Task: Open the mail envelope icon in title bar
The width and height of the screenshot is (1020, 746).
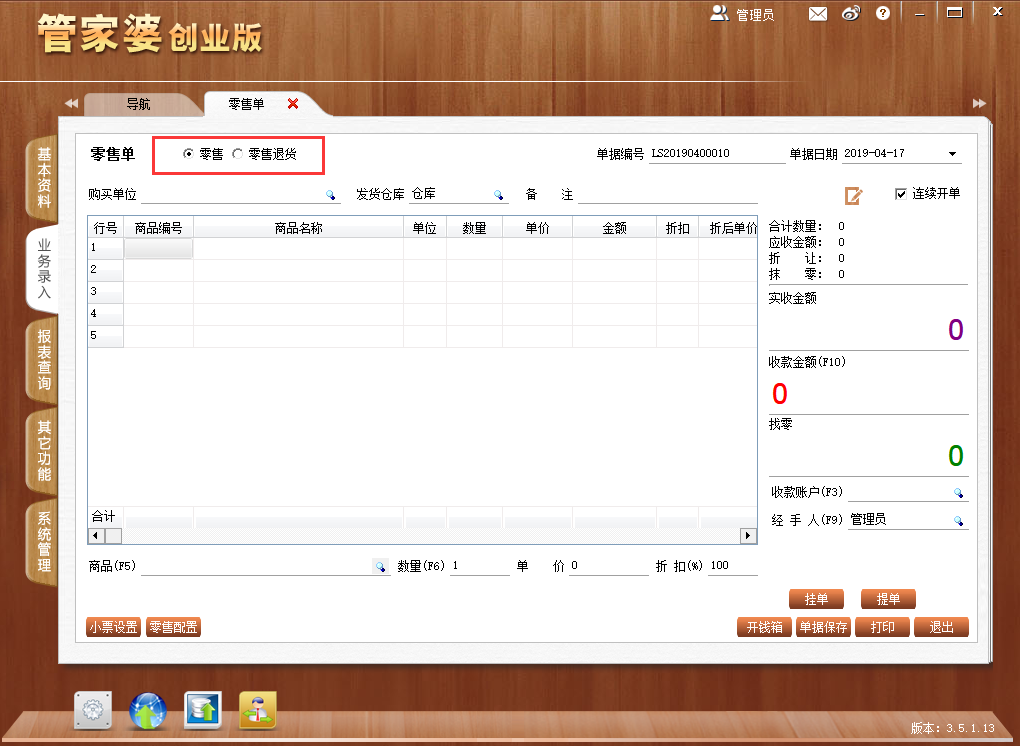Action: 818,13
